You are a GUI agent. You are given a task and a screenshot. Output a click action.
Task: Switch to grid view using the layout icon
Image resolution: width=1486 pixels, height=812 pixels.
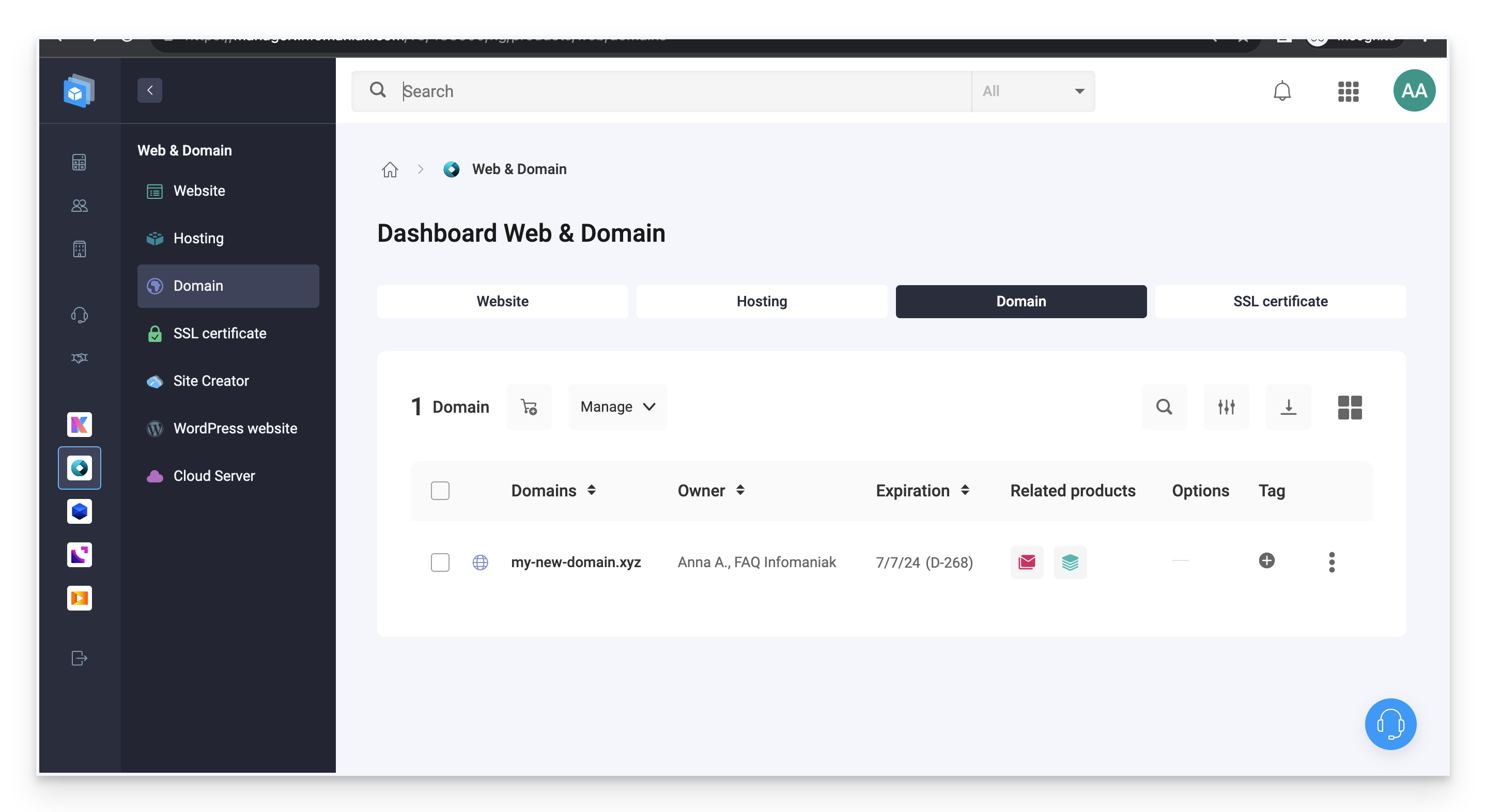(1350, 407)
